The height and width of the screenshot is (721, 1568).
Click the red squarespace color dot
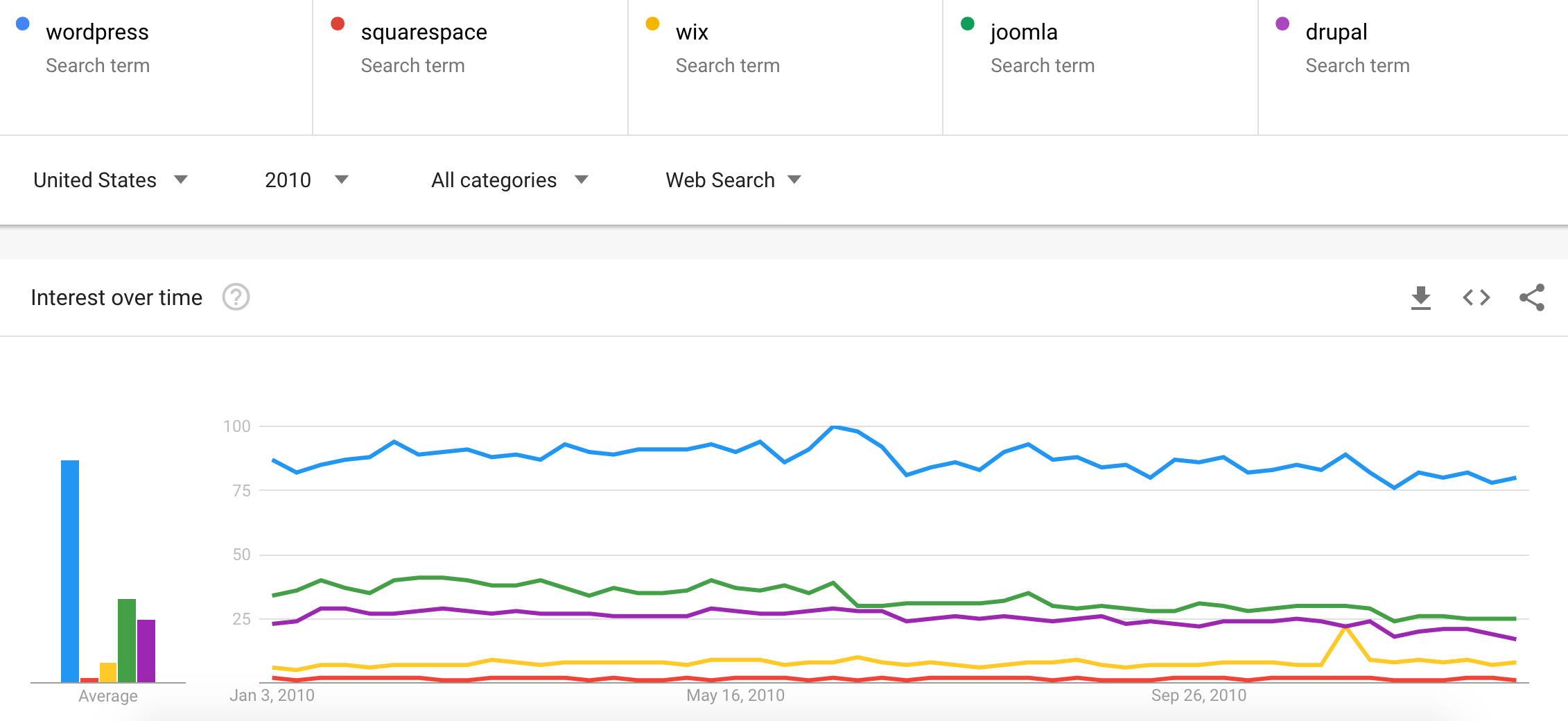[x=338, y=24]
